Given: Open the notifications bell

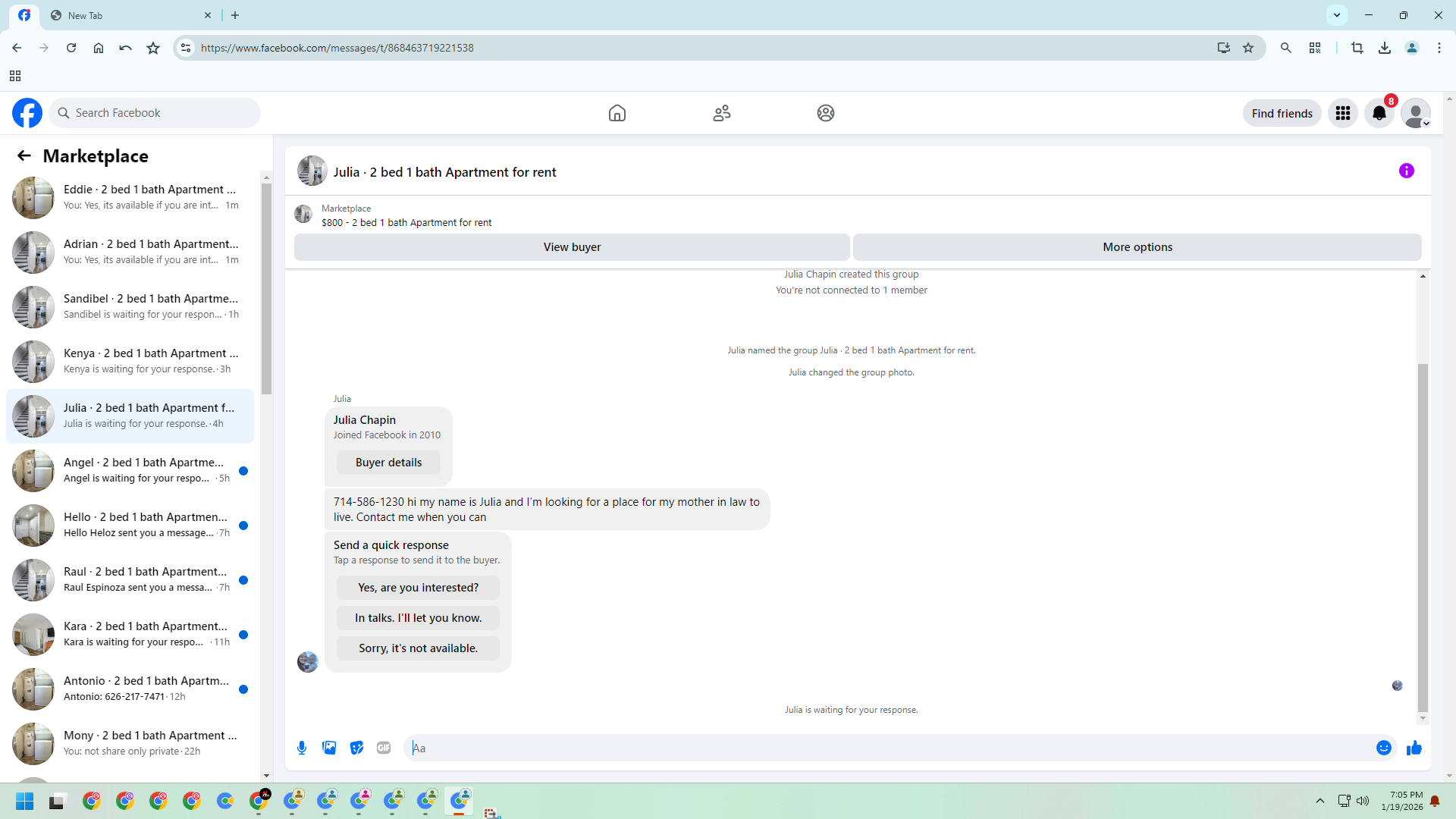Looking at the screenshot, I should (x=1379, y=113).
